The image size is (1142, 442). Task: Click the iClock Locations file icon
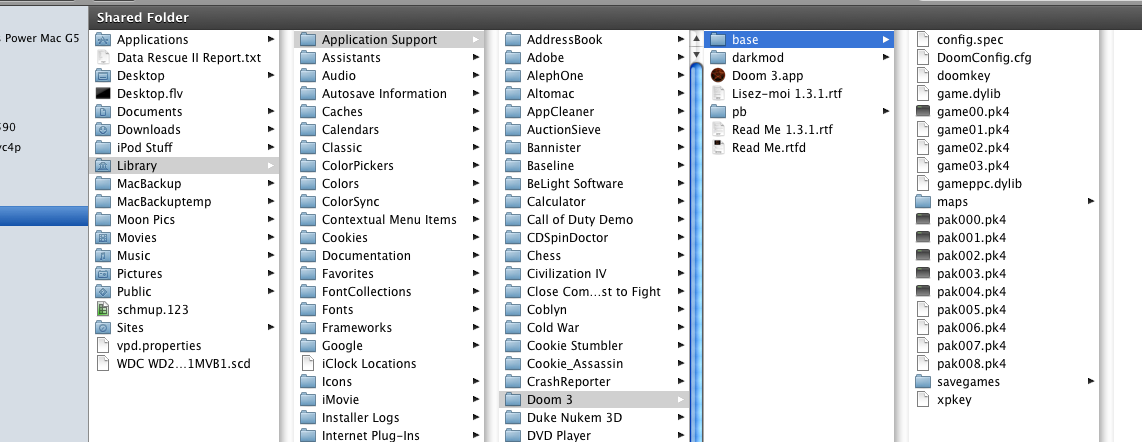[308, 363]
